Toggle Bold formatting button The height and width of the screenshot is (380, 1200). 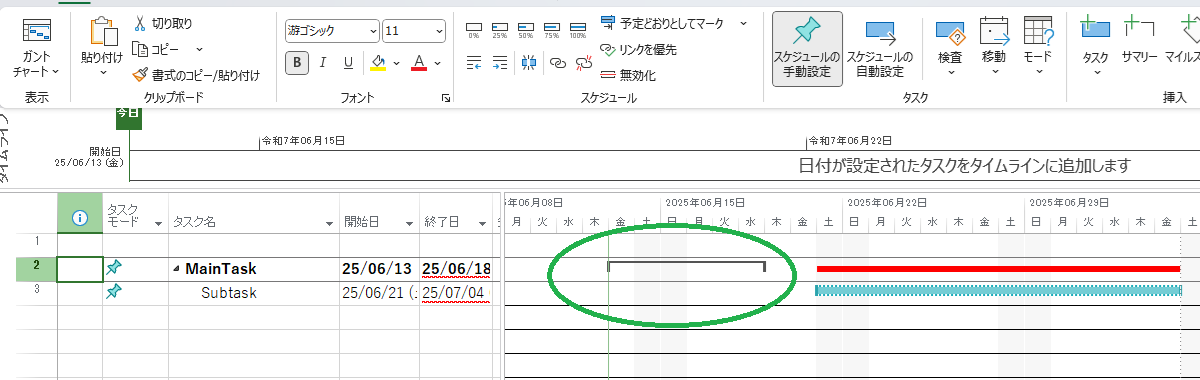click(x=297, y=63)
